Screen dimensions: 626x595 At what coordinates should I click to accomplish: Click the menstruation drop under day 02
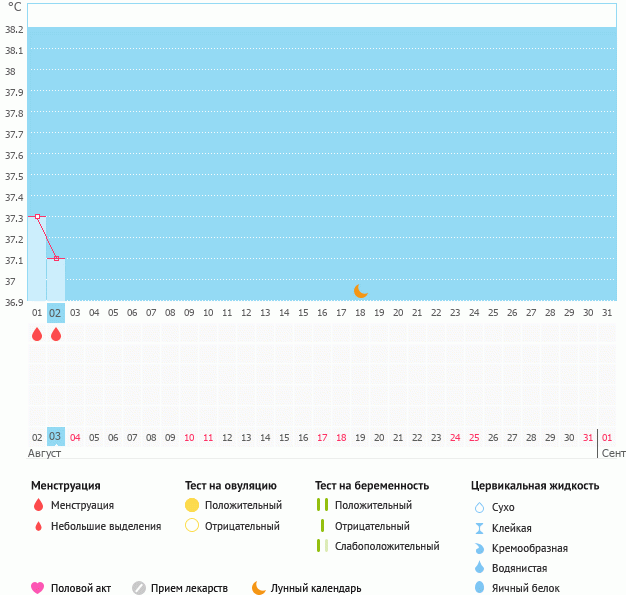(x=56, y=335)
